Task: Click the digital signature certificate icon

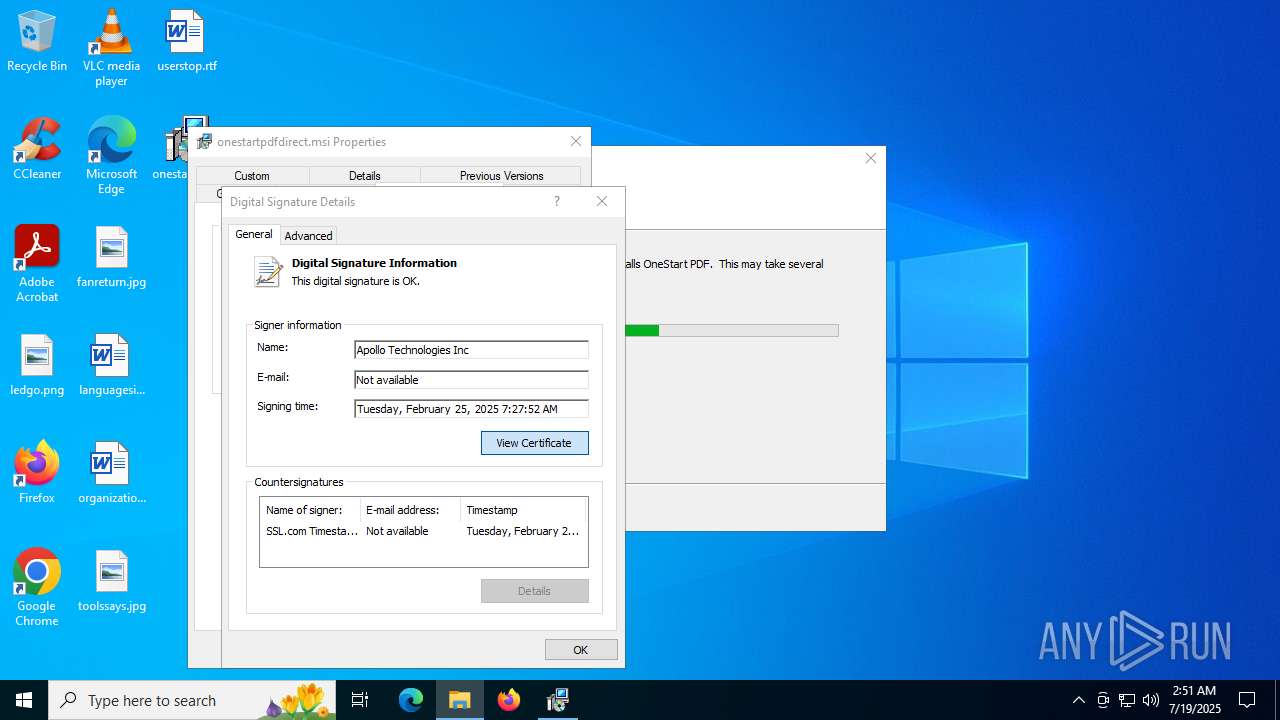Action: click(x=268, y=272)
